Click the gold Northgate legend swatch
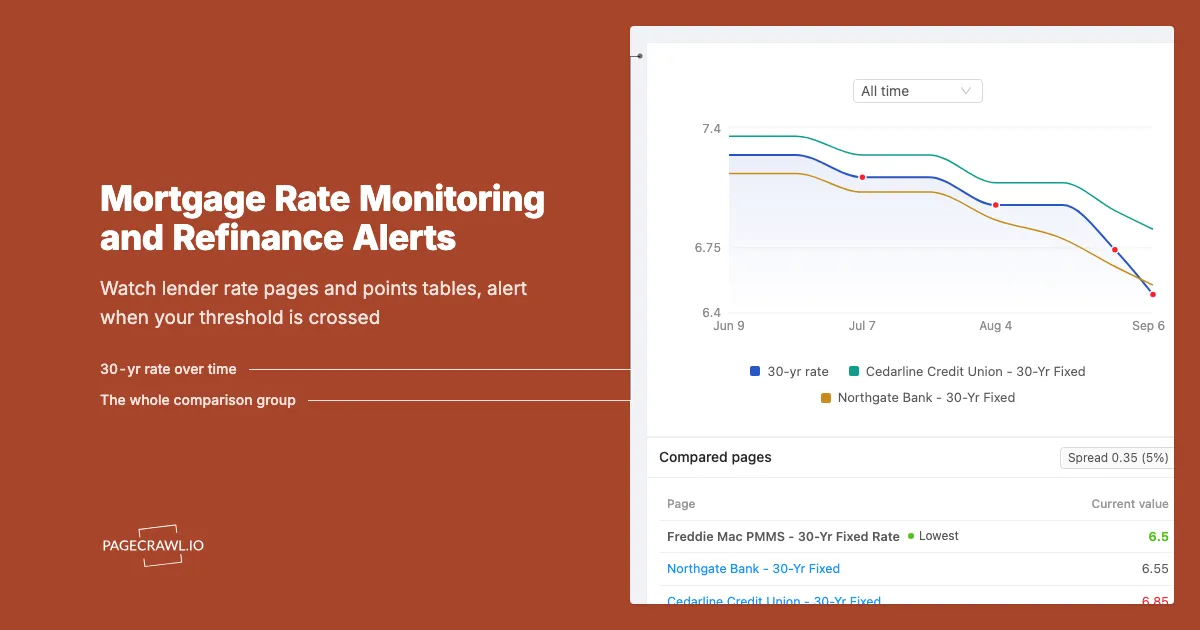Image resolution: width=1200 pixels, height=630 pixels. 825,397
